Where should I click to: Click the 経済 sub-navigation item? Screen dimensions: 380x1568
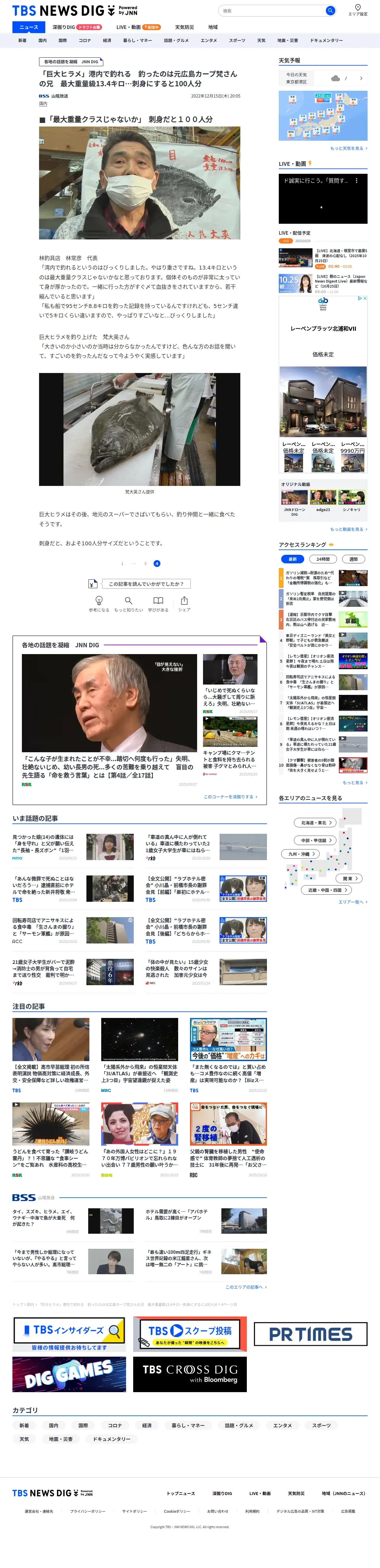(x=107, y=40)
